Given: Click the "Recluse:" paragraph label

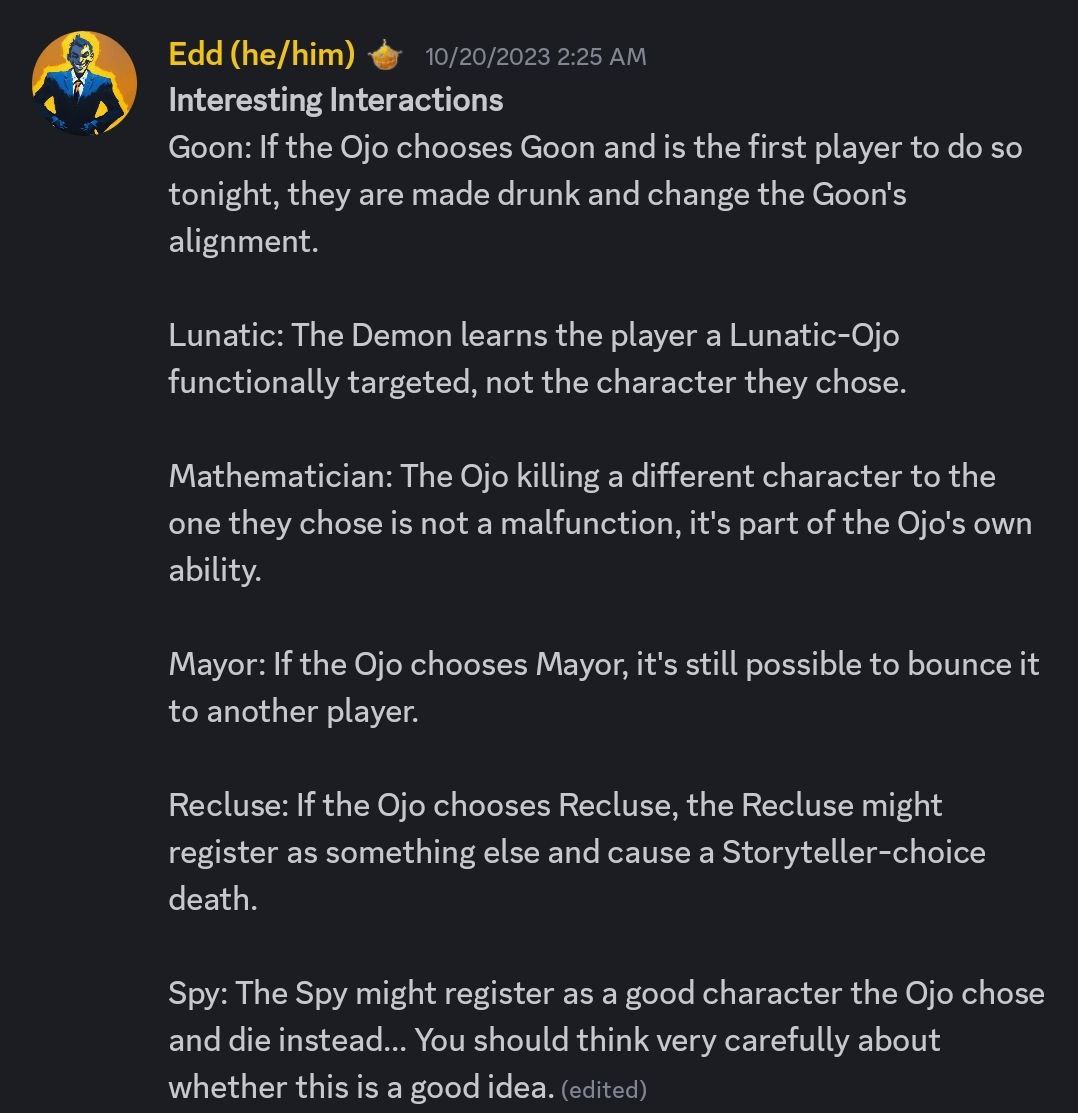Looking at the screenshot, I should coord(229,805).
